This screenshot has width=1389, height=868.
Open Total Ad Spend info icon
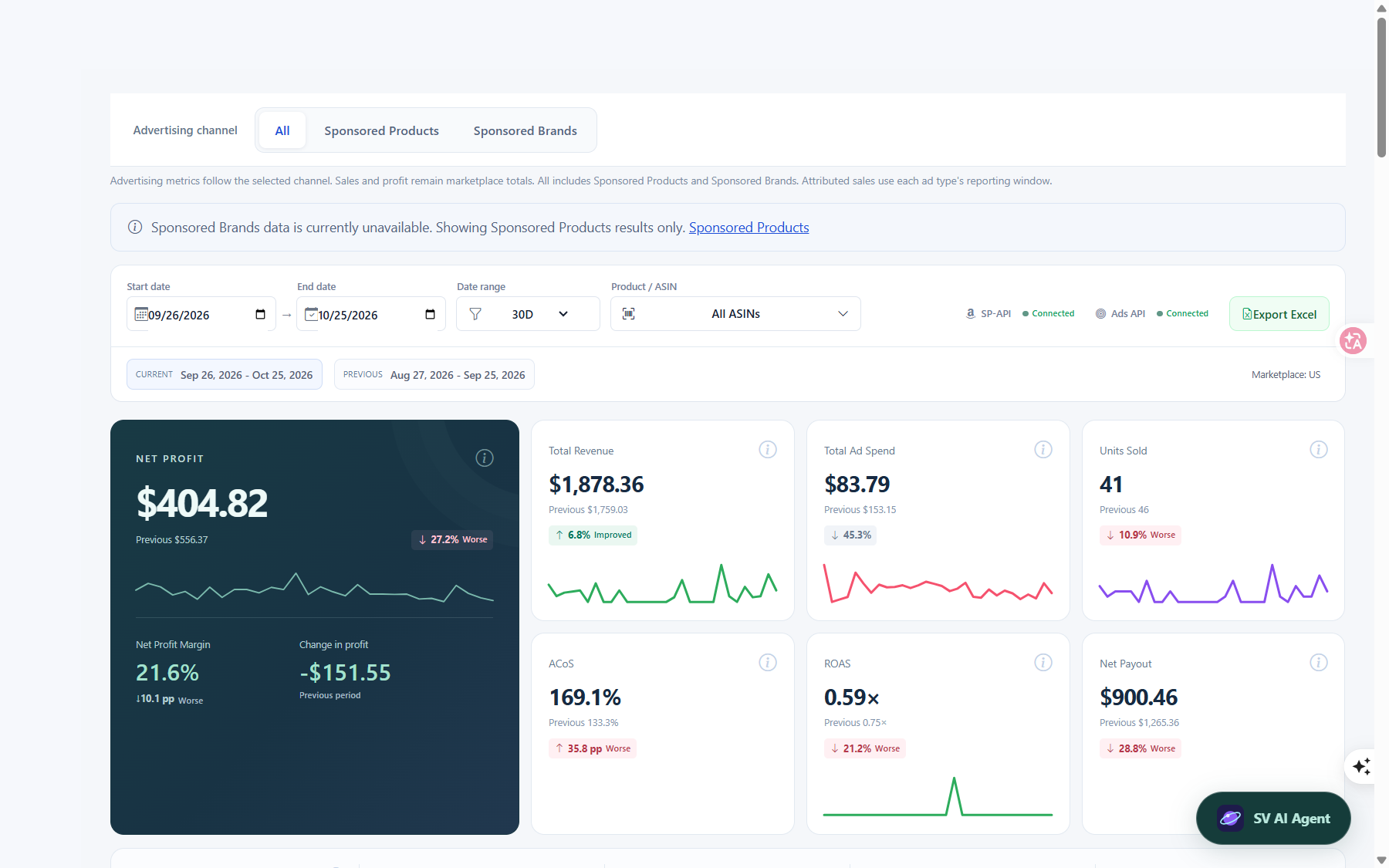[1043, 450]
